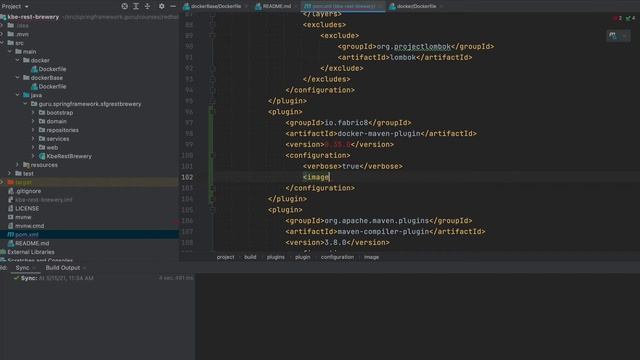Viewport: 640px width, 360px height.
Task: Click the docker-maven-plugin artifactId line
Action: [x=381, y=133]
